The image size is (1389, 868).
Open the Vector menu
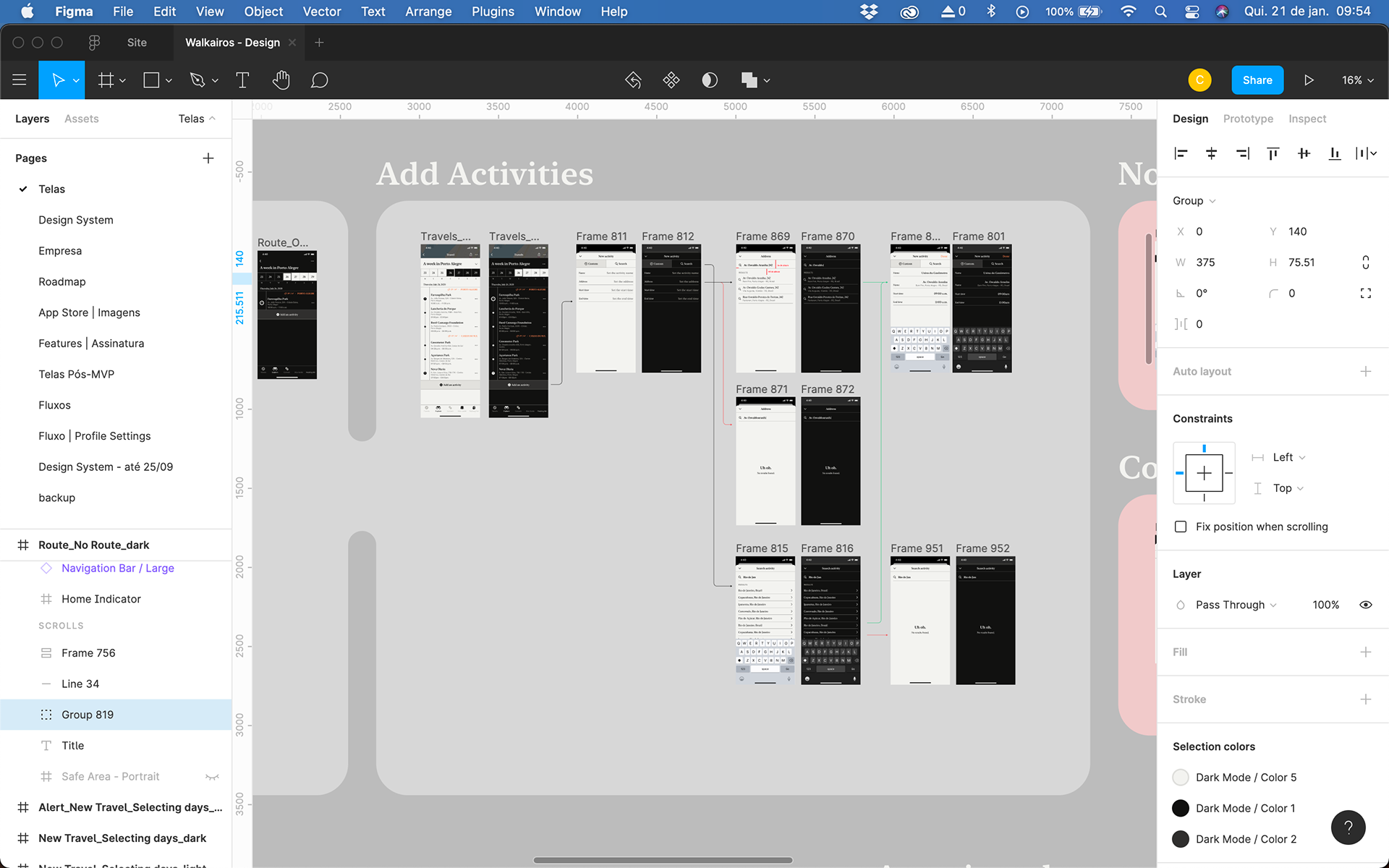coord(322,12)
